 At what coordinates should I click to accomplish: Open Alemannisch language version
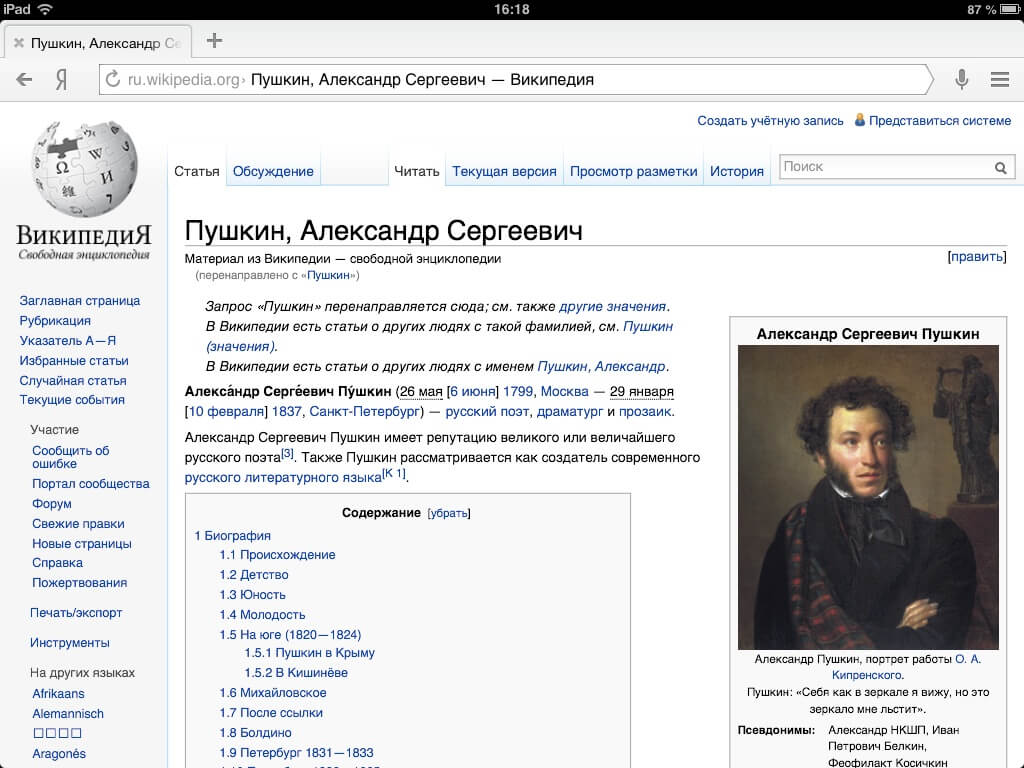pos(68,714)
